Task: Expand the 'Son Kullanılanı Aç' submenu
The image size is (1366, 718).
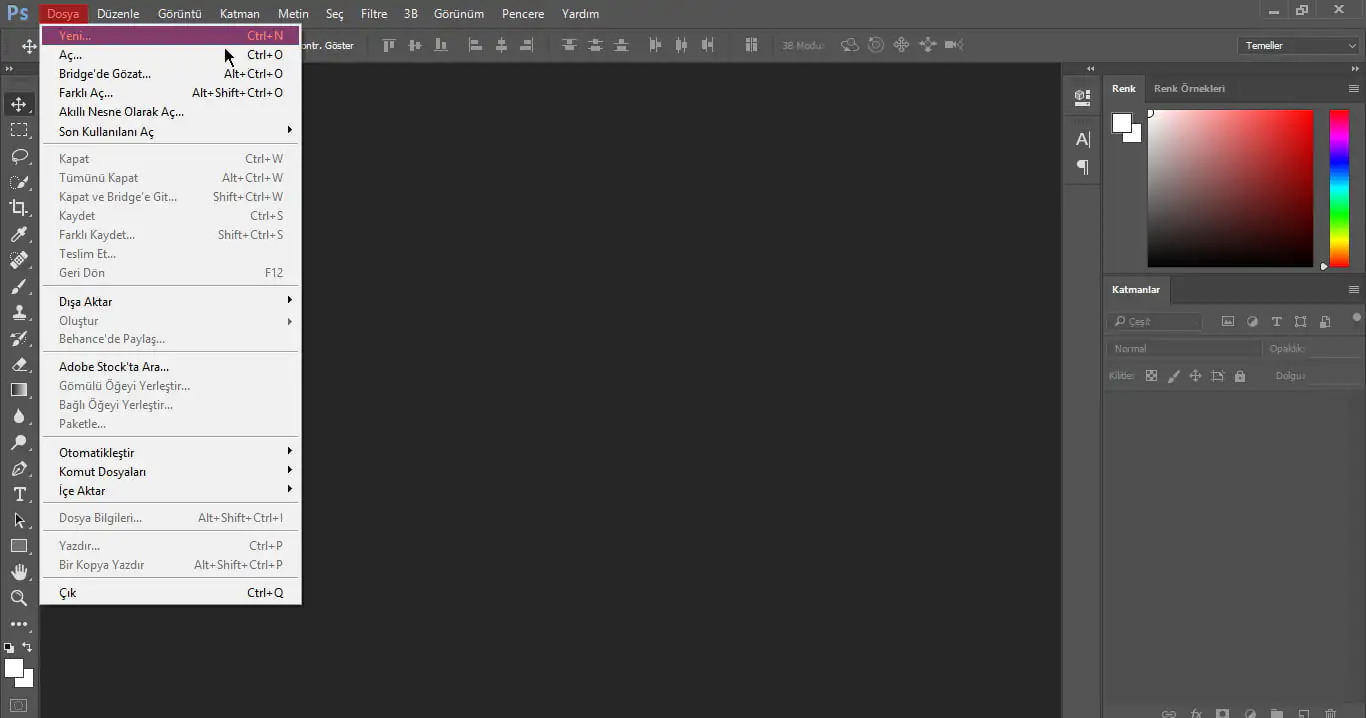Action: (x=170, y=131)
